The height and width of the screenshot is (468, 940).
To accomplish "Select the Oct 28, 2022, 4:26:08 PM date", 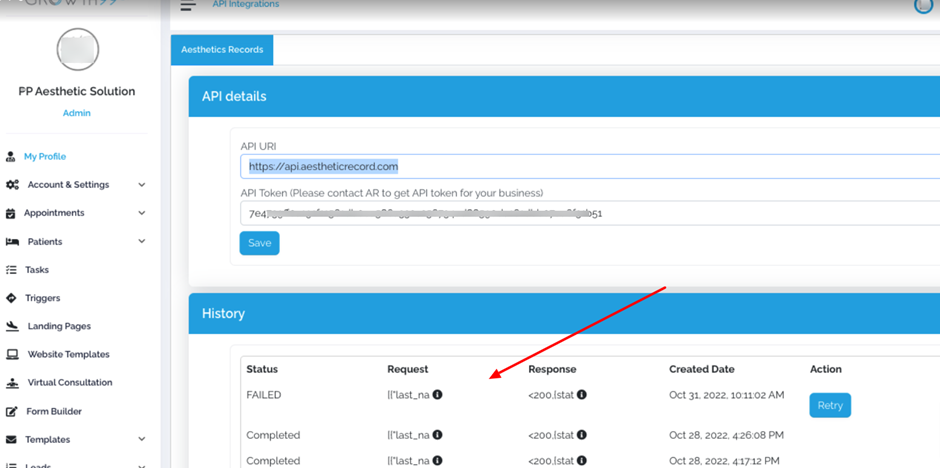I will [x=726, y=435].
